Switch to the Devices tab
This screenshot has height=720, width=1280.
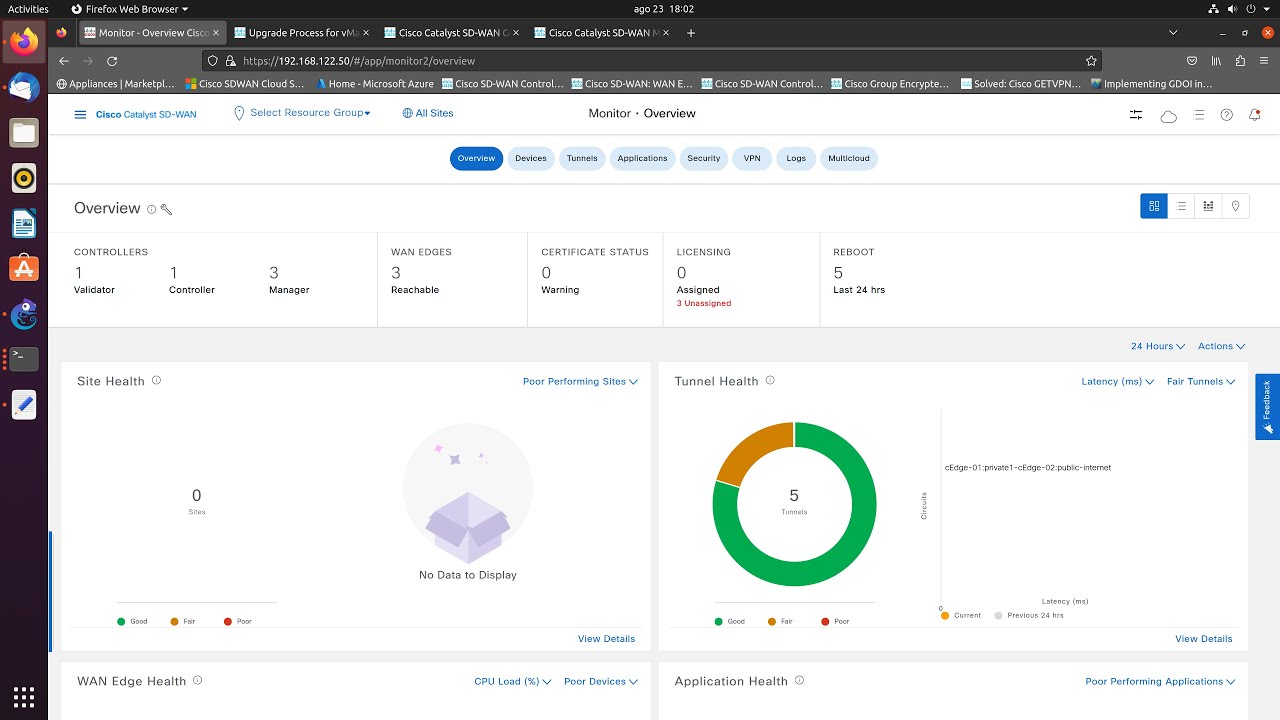click(x=531, y=158)
